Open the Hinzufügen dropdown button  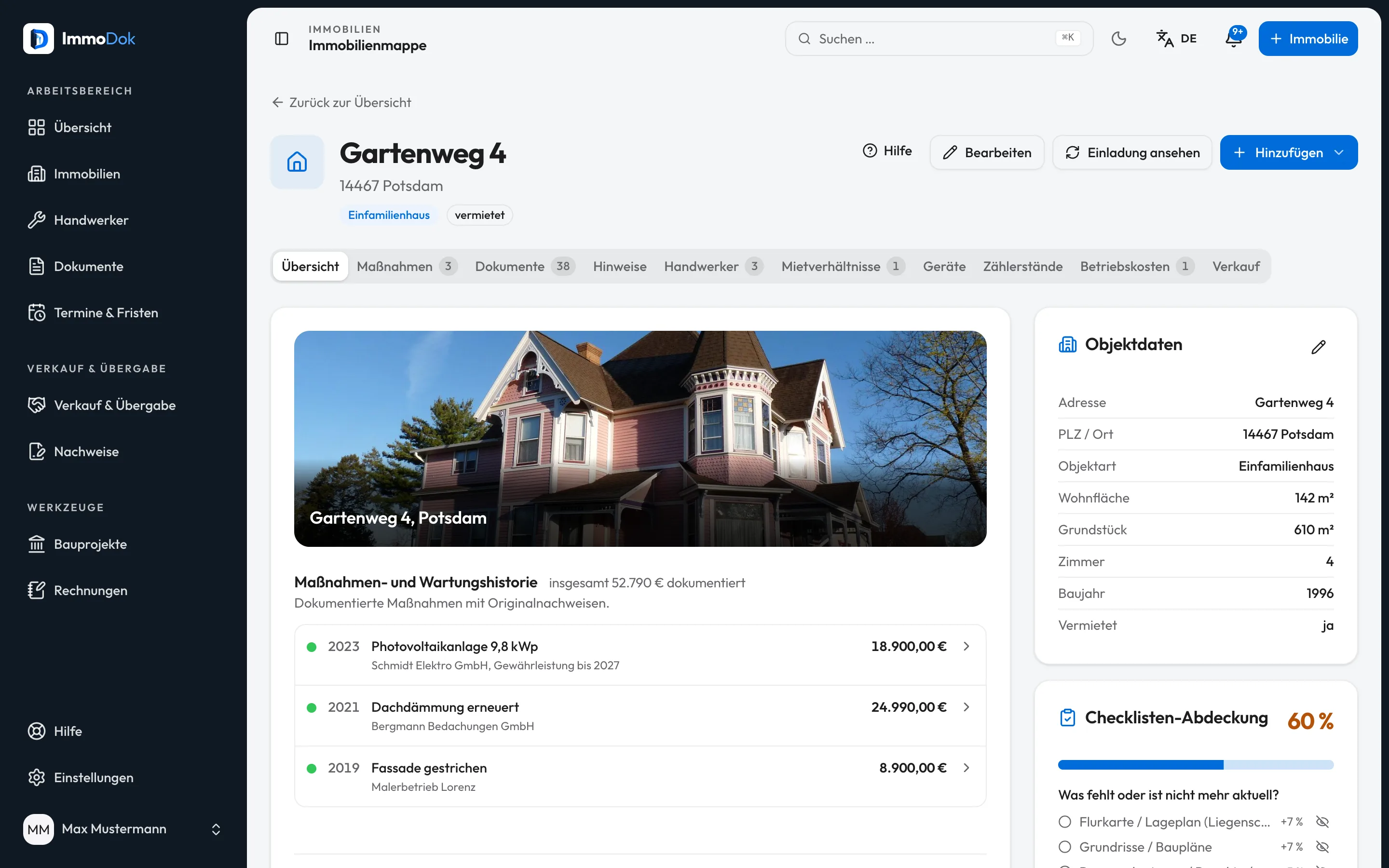pyautogui.click(x=1289, y=153)
